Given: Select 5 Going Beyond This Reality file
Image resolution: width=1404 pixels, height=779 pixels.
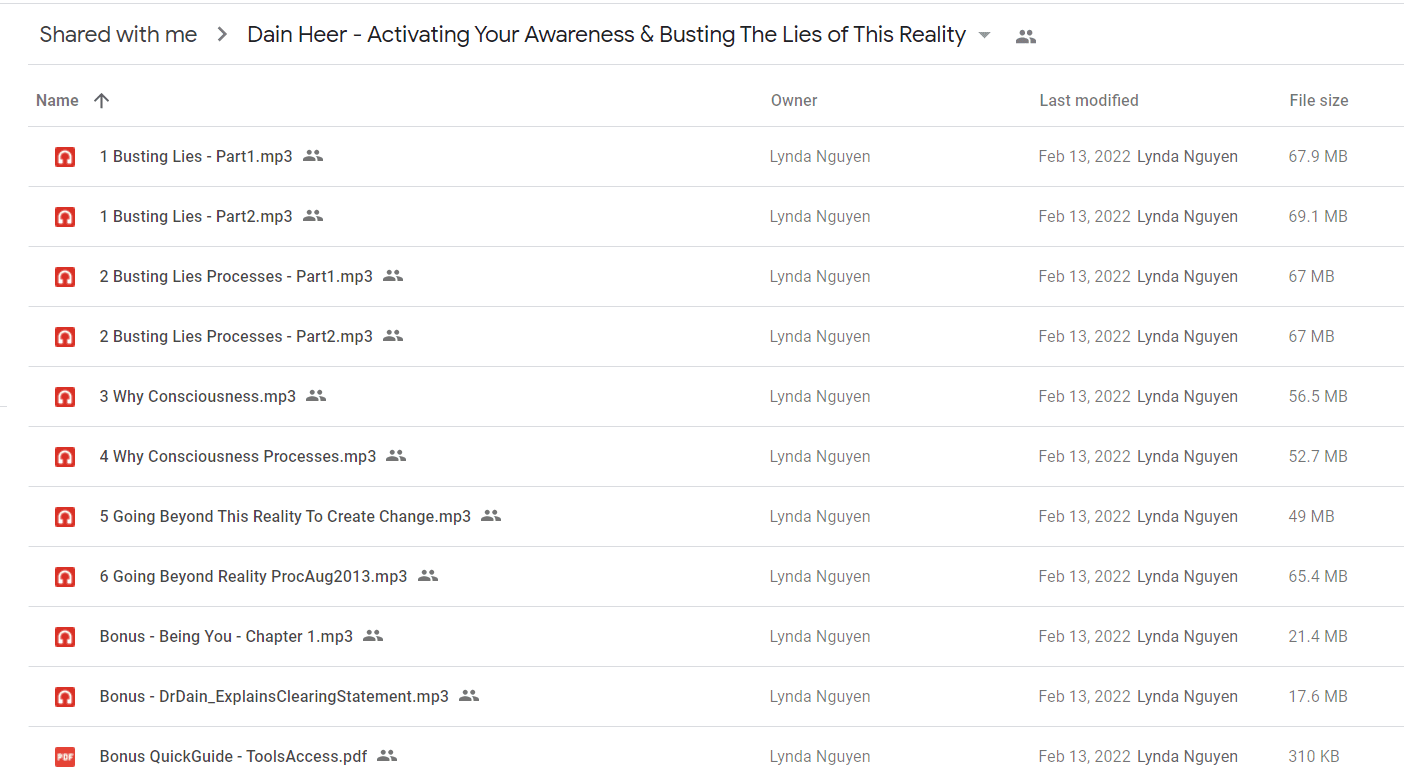Looking at the screenshot, I should pyautogui.click(x=285, y=516).
